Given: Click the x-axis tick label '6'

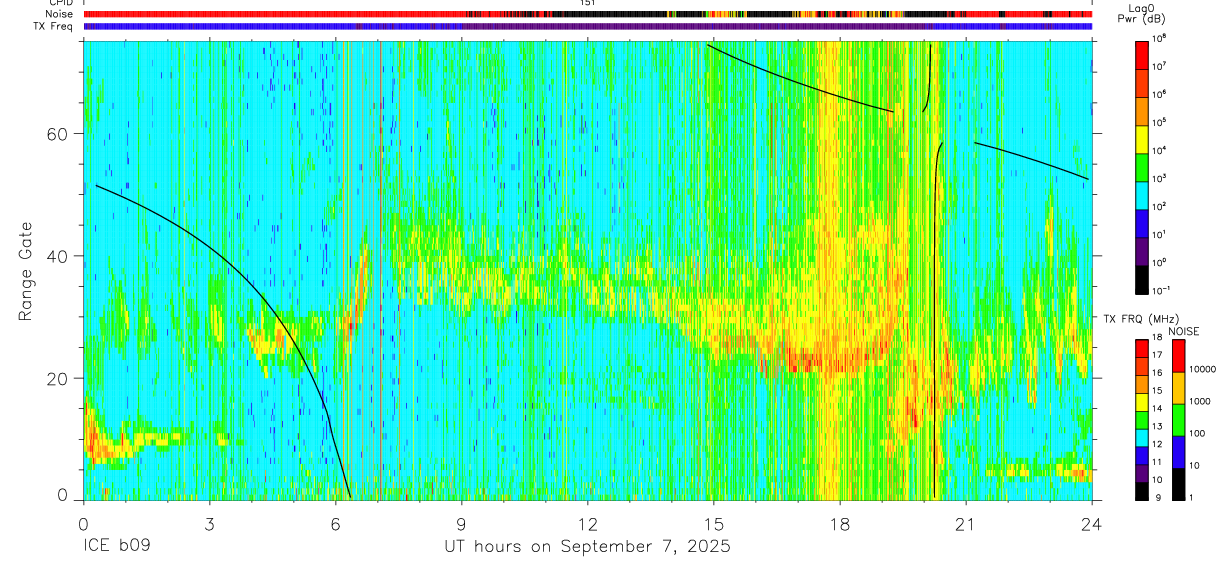Looking at the screenshot, I should [335, 524].
